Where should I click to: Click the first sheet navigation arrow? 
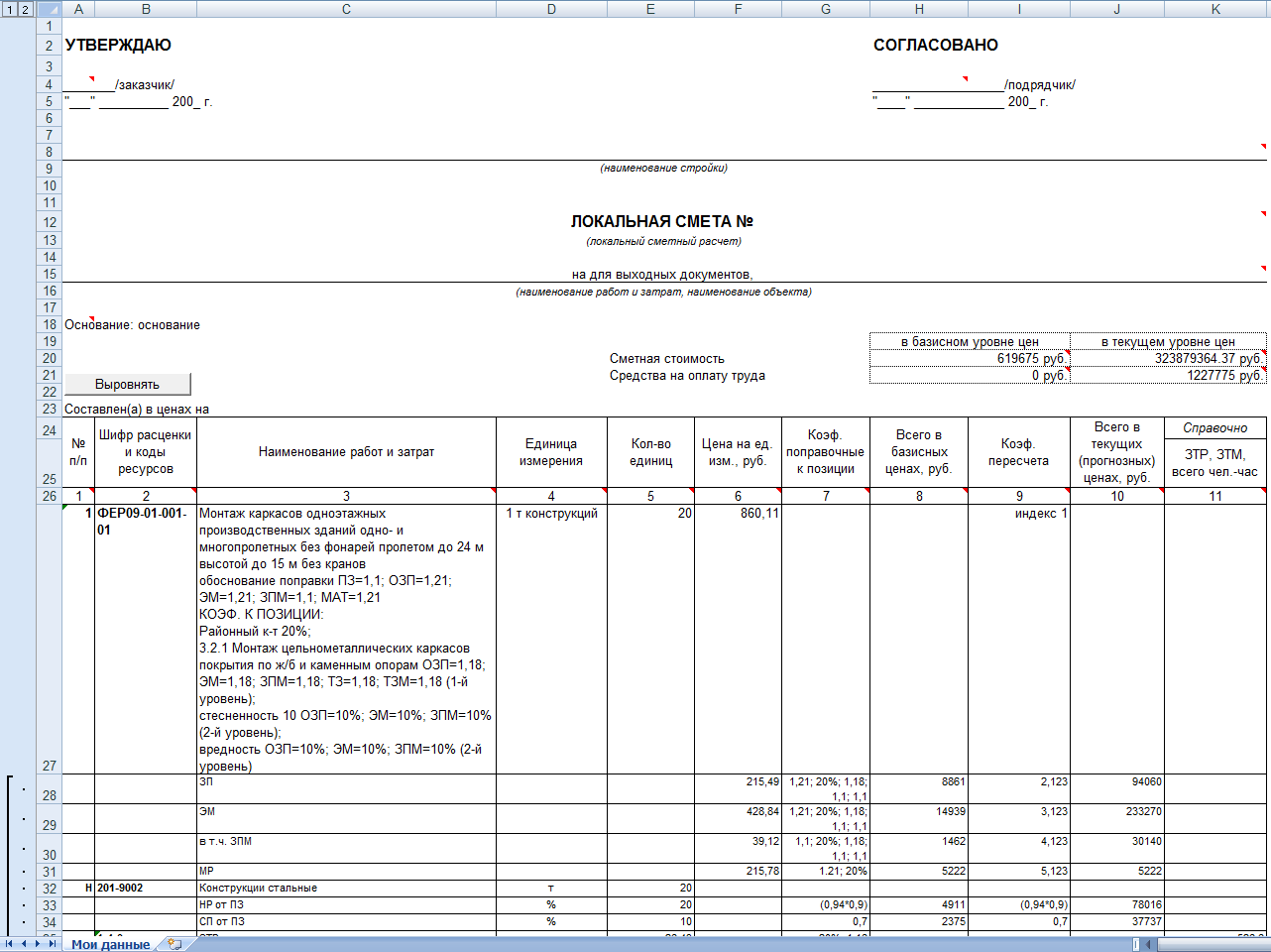tap(10, 944)
